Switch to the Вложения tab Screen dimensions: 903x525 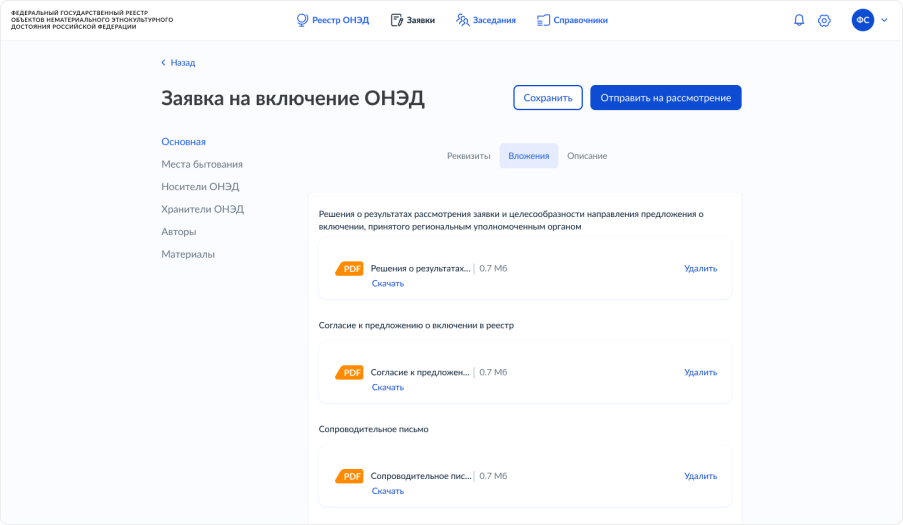point(529,156)
